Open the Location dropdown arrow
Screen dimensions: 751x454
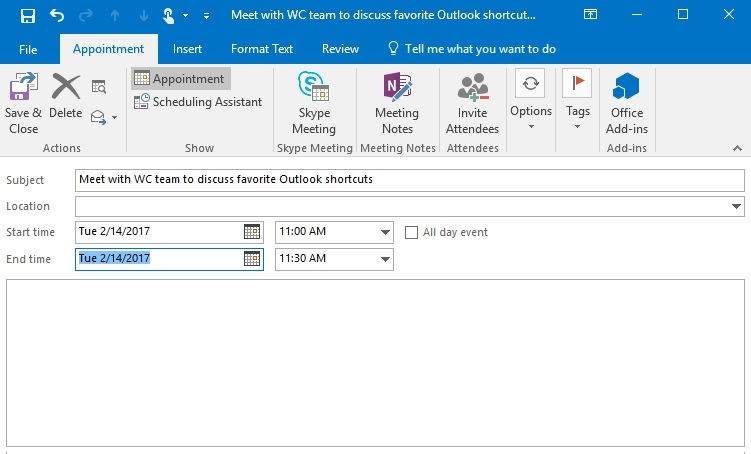coord(736,206)
